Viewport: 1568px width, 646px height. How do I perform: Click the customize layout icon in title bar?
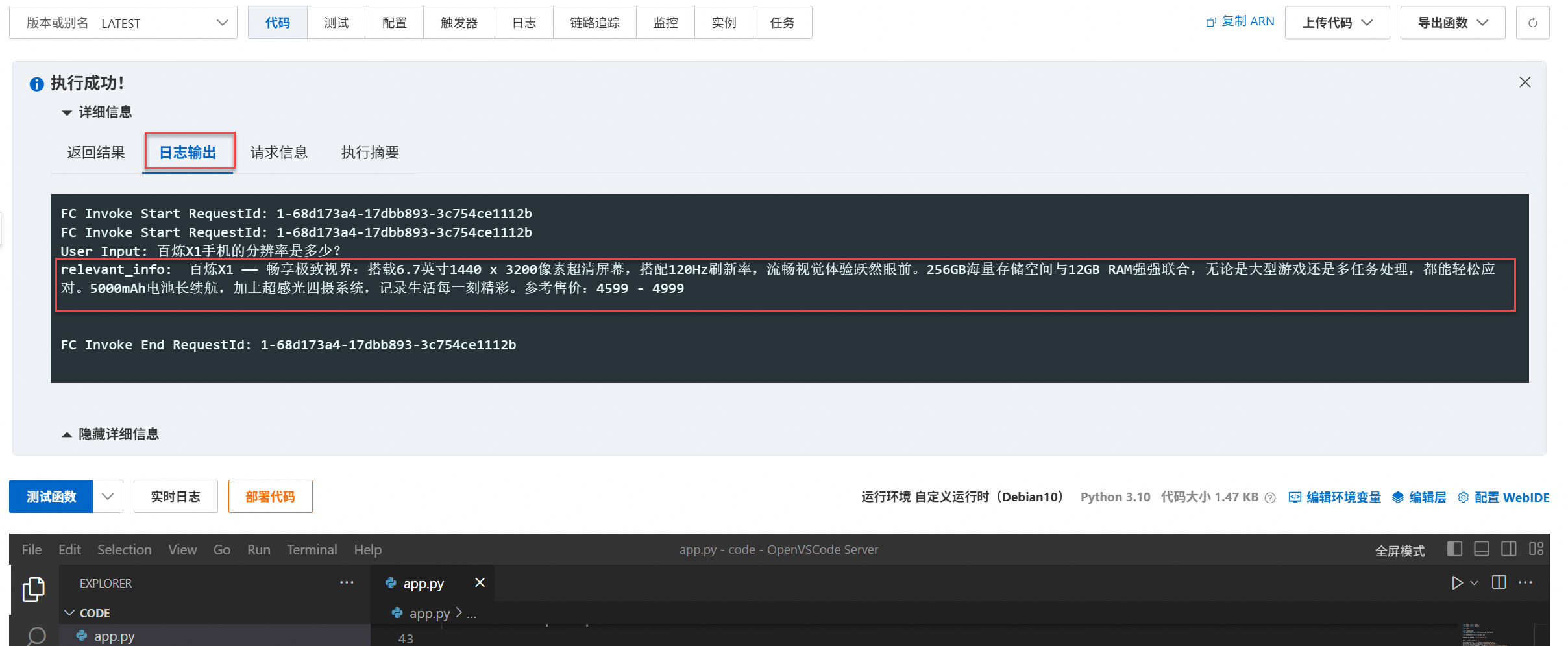[1536, 549]
